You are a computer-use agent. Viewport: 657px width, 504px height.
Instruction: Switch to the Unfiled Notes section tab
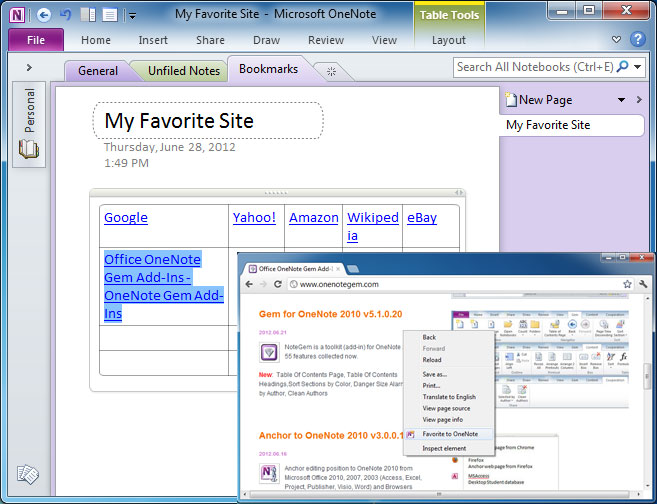point(184,71)
